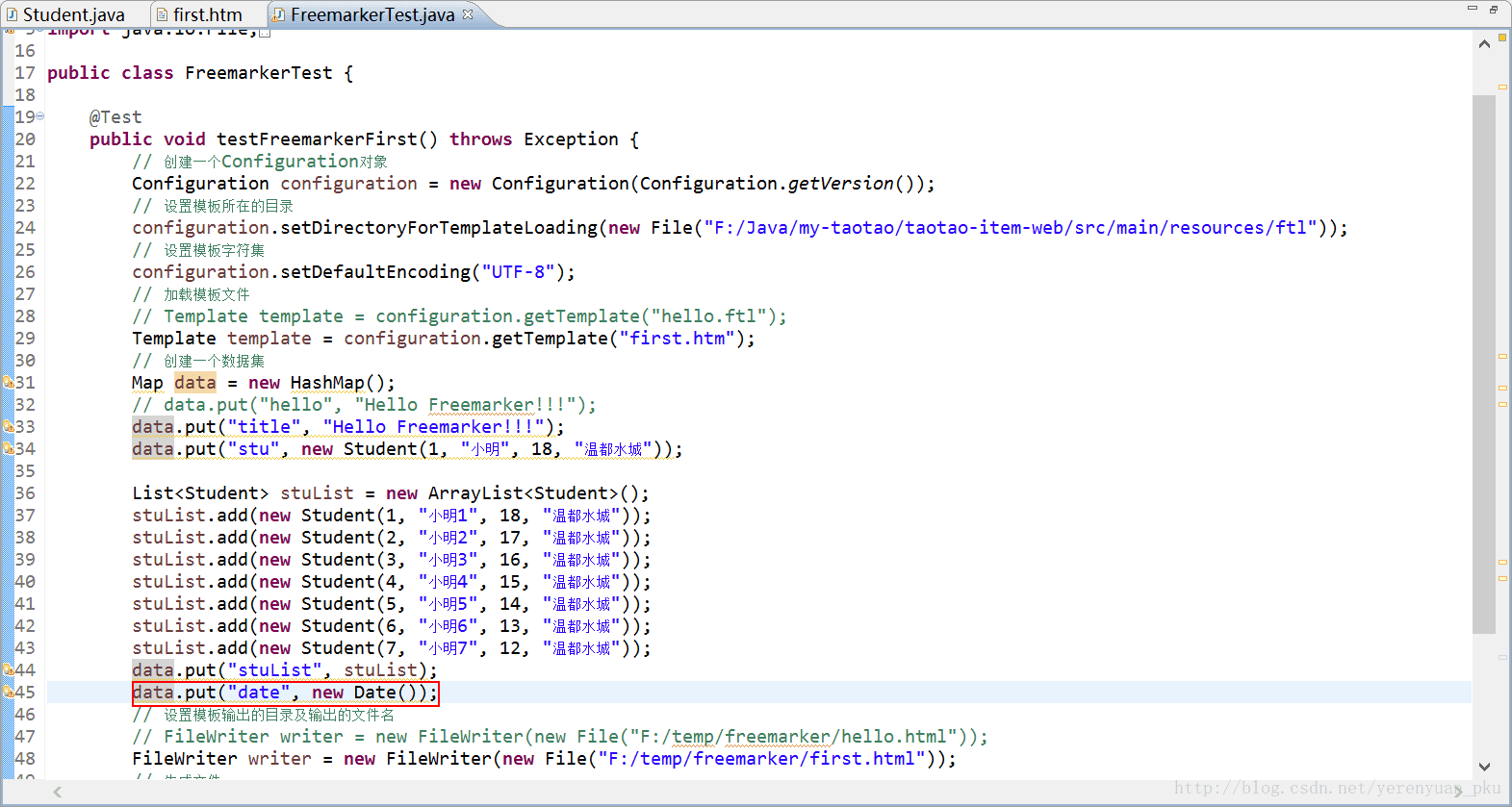Viewport: 1512px width, 807px height.
Task: Click the horizontal scrollbar left arrow
Action: tap(58, 792)
